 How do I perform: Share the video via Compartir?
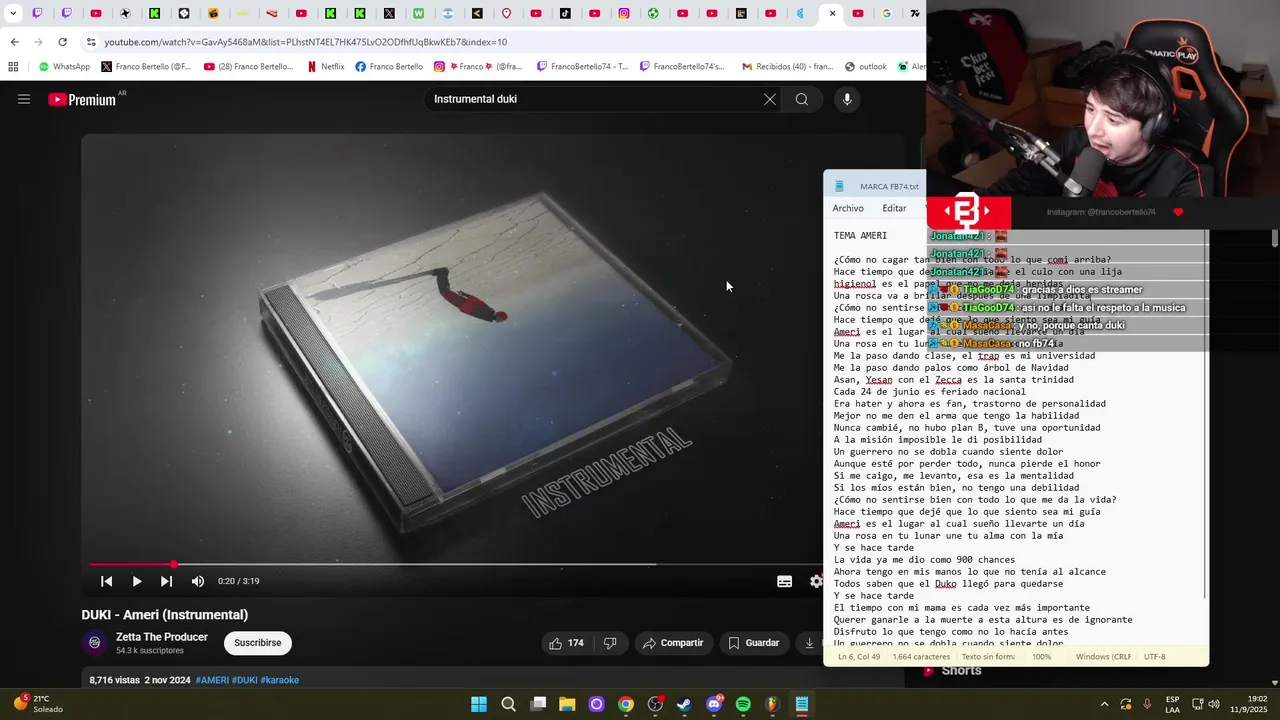coord(673,643)
